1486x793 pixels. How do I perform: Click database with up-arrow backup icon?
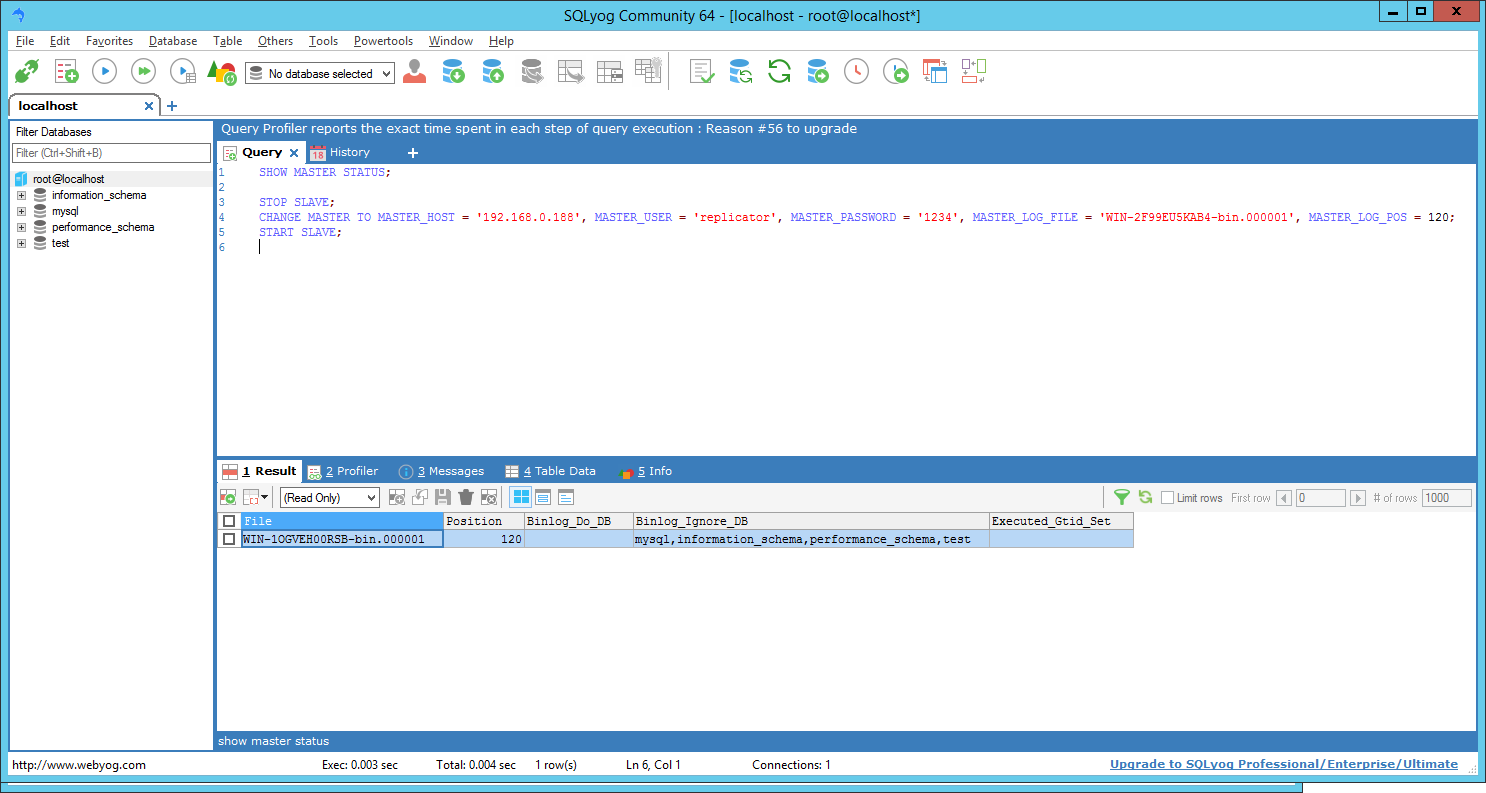(492, 72)
